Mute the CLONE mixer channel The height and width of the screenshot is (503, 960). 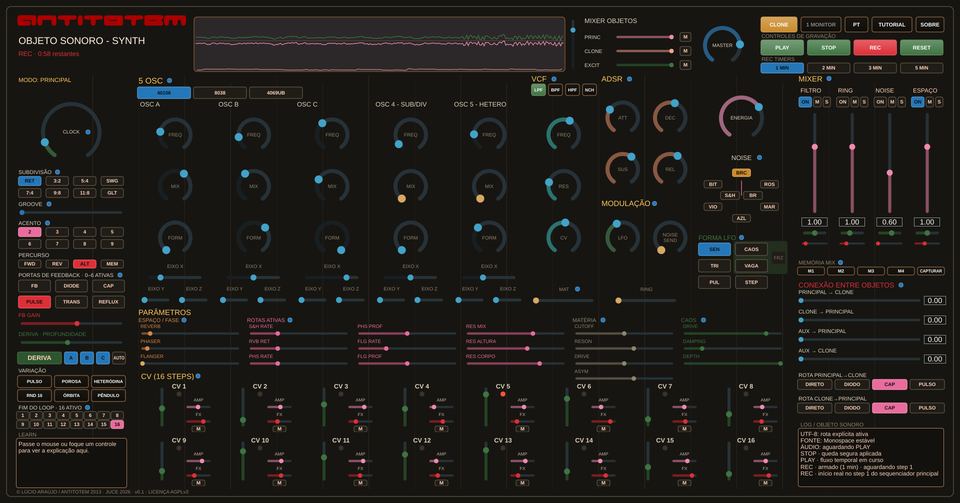click(685, 51)
